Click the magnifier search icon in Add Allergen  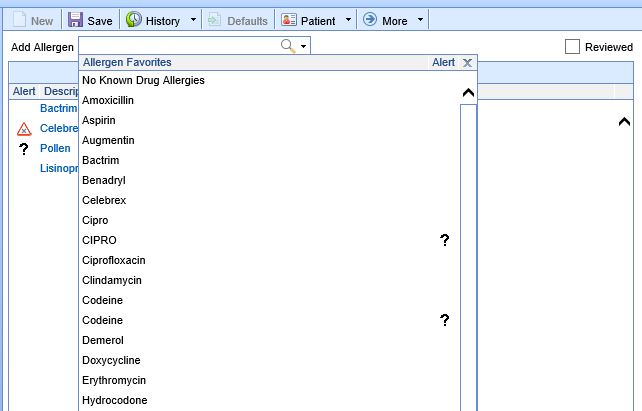pos(288,46)
